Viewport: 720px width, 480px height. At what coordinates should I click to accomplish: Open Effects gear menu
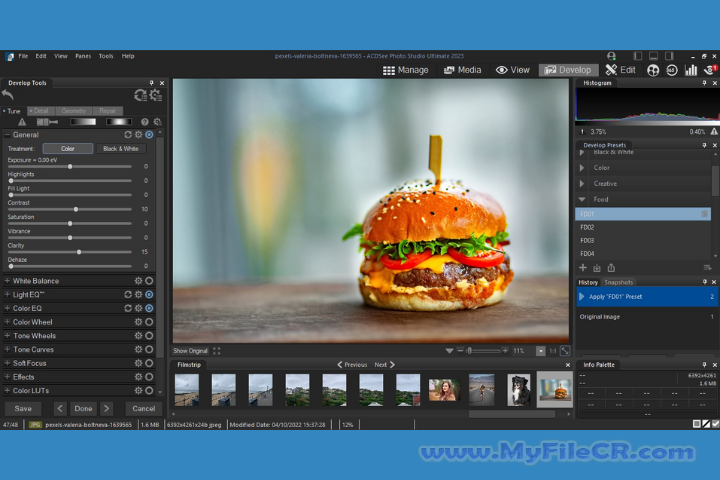(138, 377)
